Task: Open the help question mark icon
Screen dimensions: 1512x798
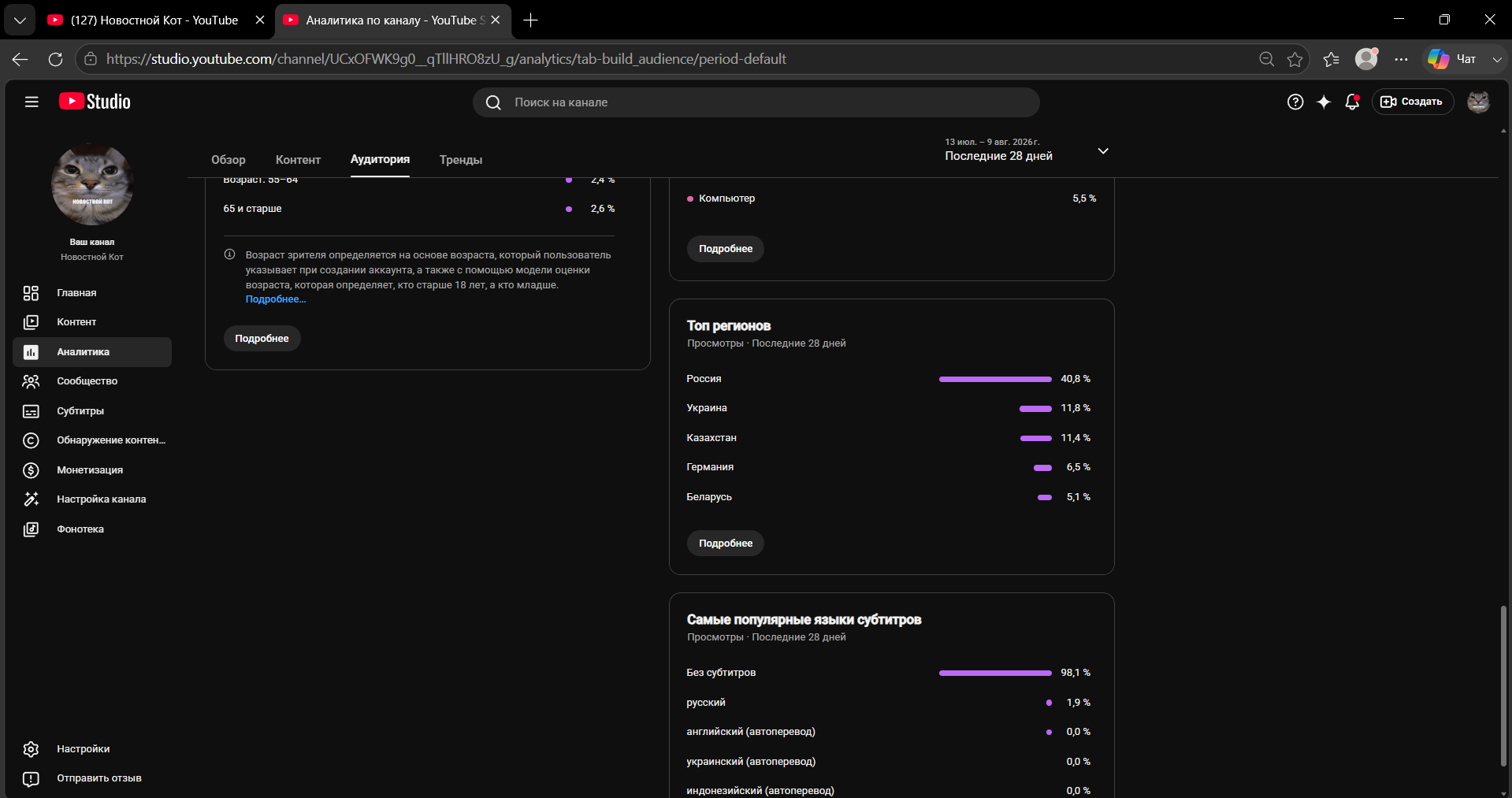Action: click(x=1295, y=102)
